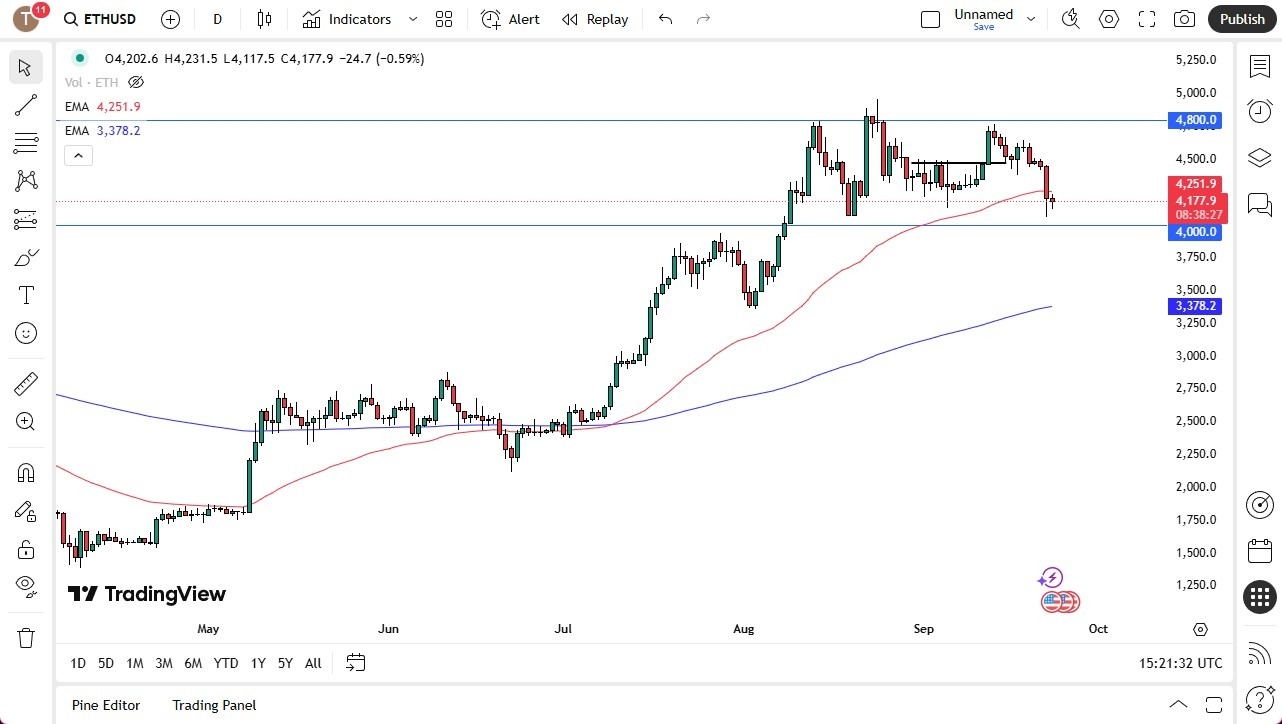1282x724 pixels.
Task: Expand the chart legend arrow
Action: click(x=78, y=155)
